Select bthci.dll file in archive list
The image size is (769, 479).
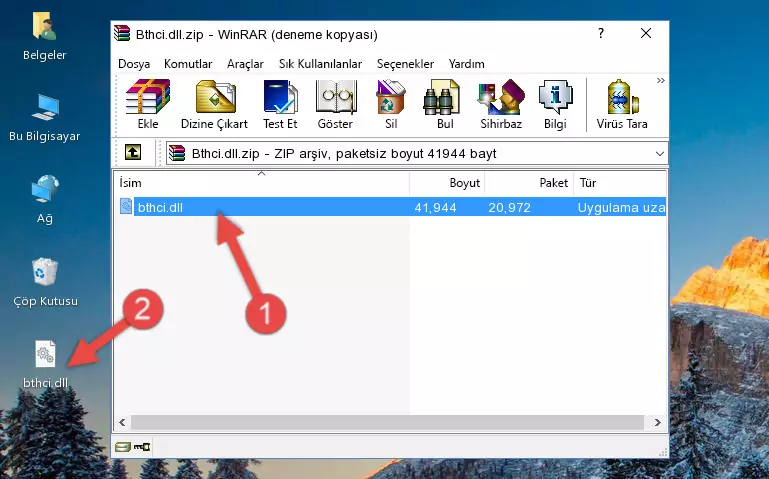point(391,207)
